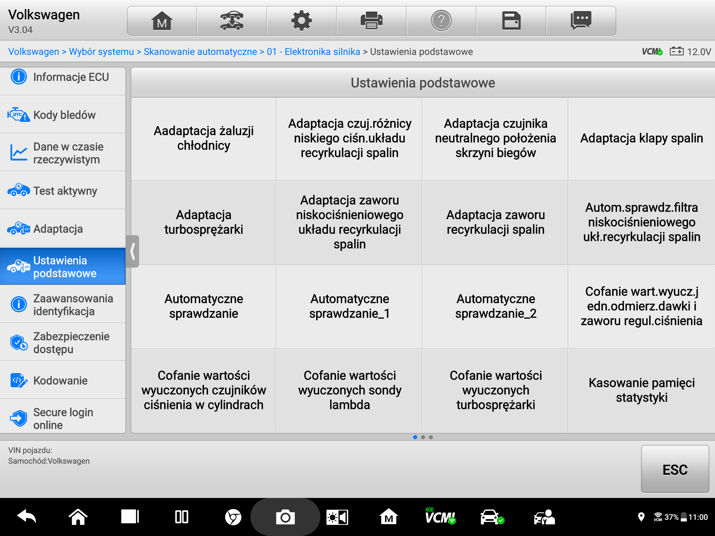The height and width of the screenshot is (536, 715).
Task: Select Cofanie wartości wyuczonych turbosprężarki
Action: pyautogui.click(x=495, y=390)
